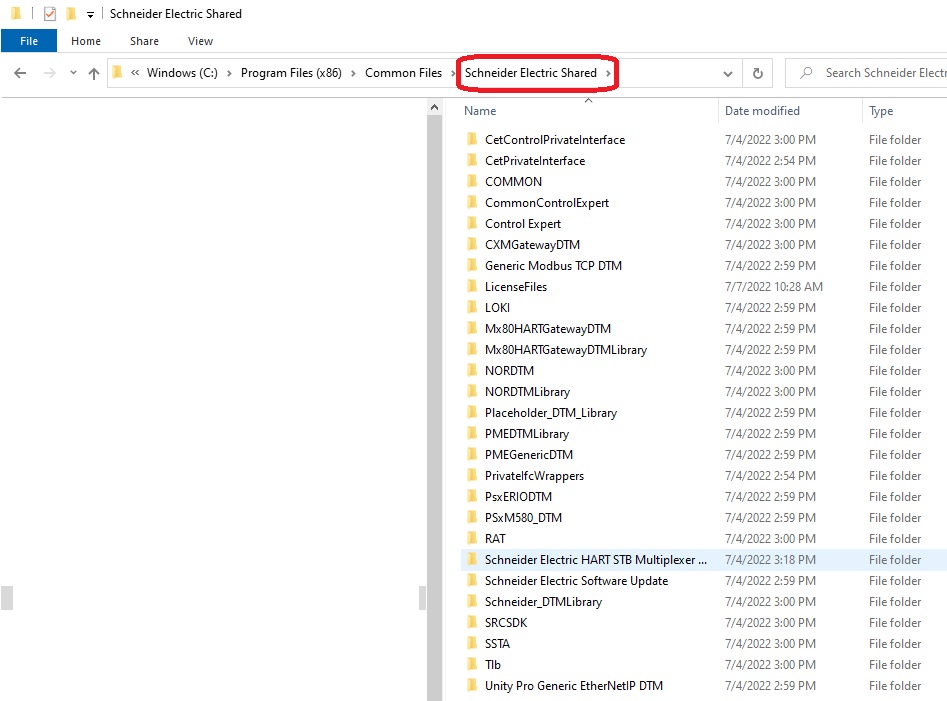Select the Schneider_DTMLibrary folder name
Image resolution: width=947 pixels, height=701 pixels.
click(x=544, y=602)
